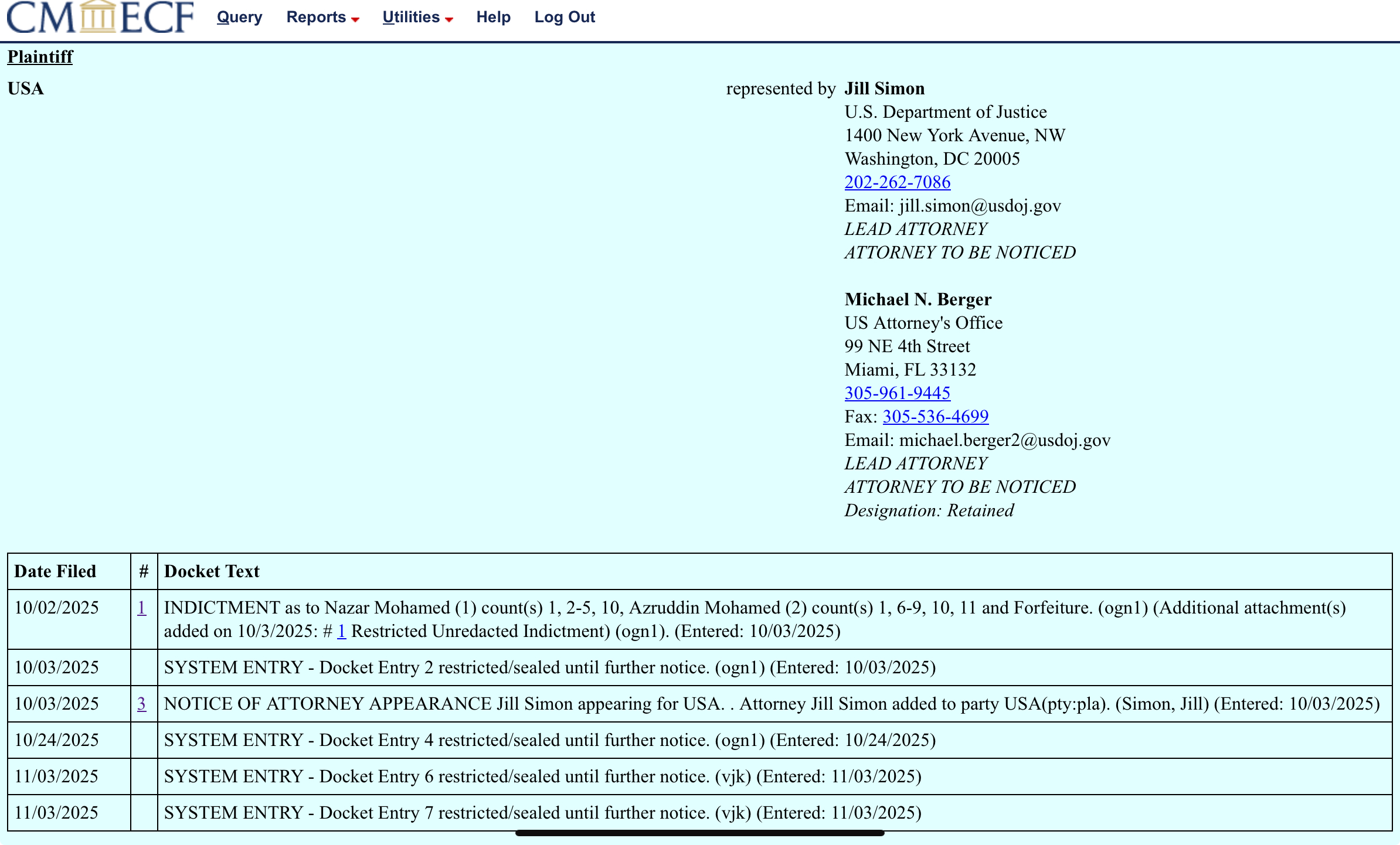Click Log Out in the navigation bar

(565, 18)
